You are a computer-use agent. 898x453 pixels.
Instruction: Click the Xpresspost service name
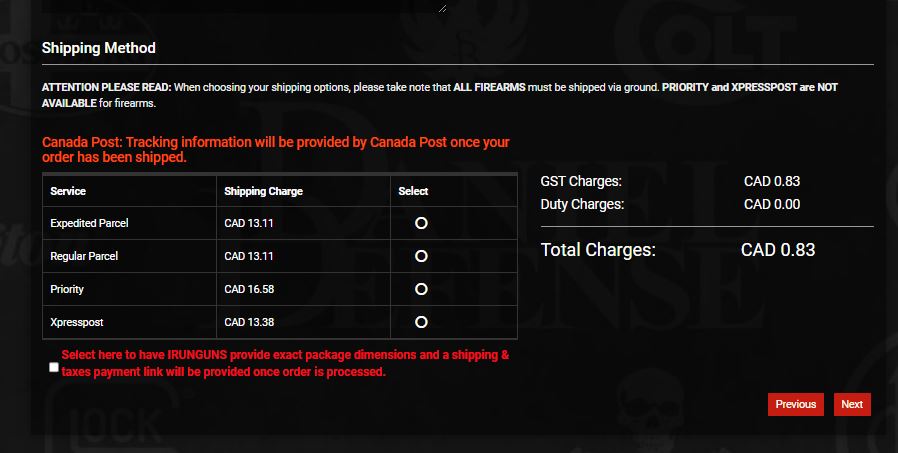pyautogui.click(x=75, y=322)
